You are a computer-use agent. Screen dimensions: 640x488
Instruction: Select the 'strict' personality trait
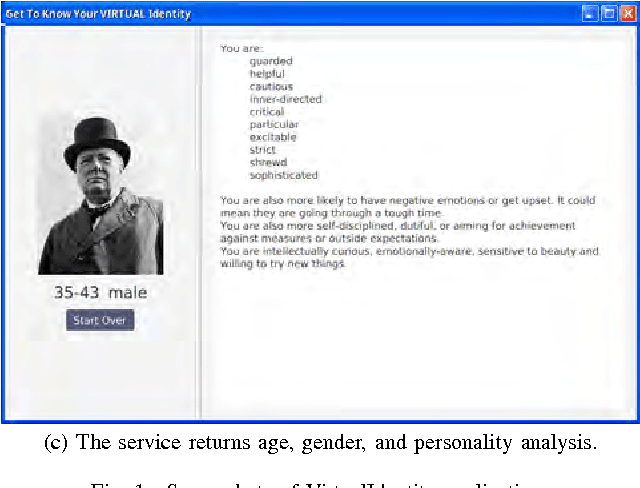263,150
